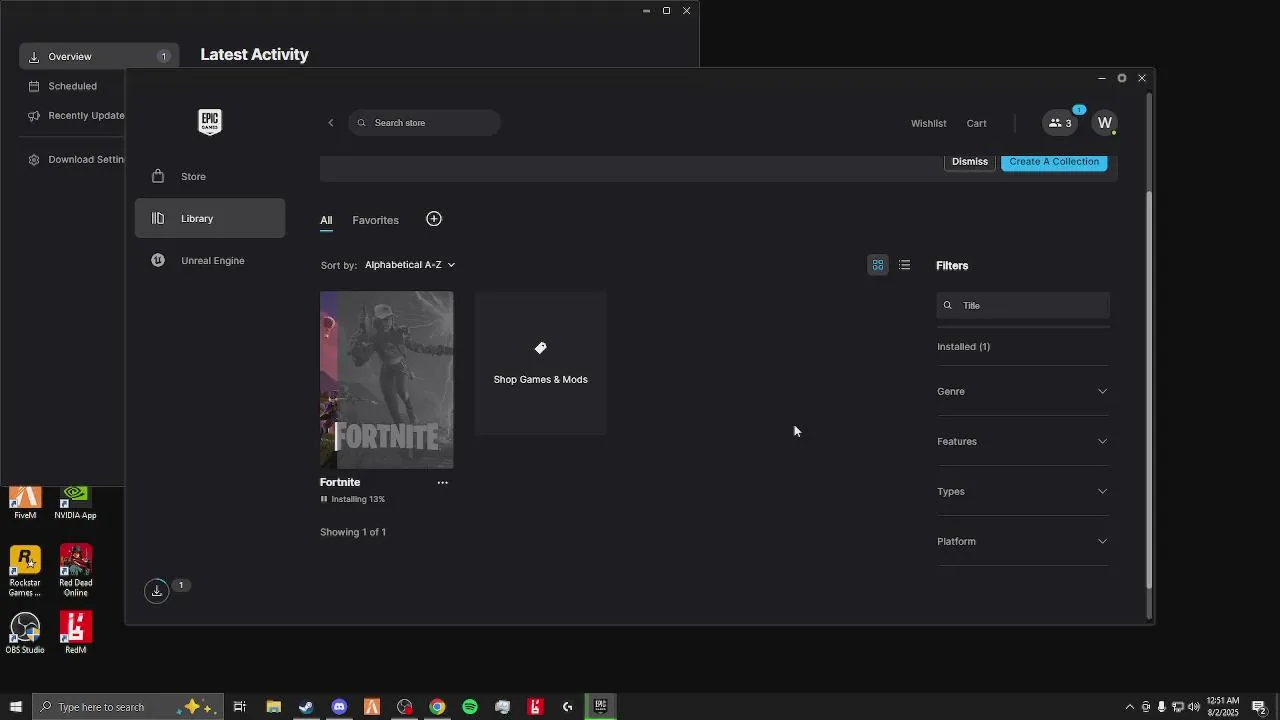Open Epic Games Launcher taskbar icon
1280x720 pixels.
point(600,707)
